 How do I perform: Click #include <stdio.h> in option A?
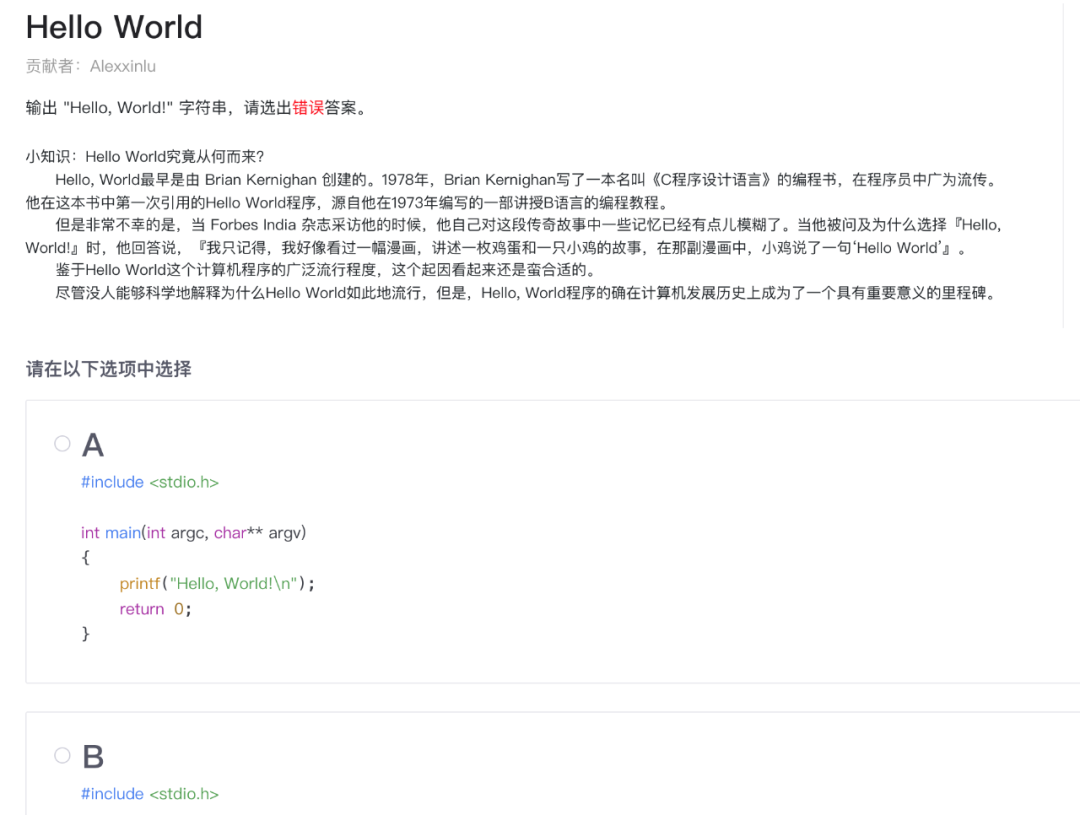click(x=150, y=482)
